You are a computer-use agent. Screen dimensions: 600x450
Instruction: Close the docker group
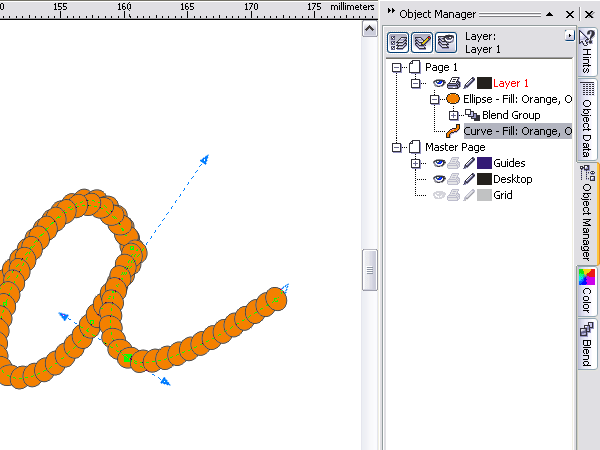[x=589, y=15]
